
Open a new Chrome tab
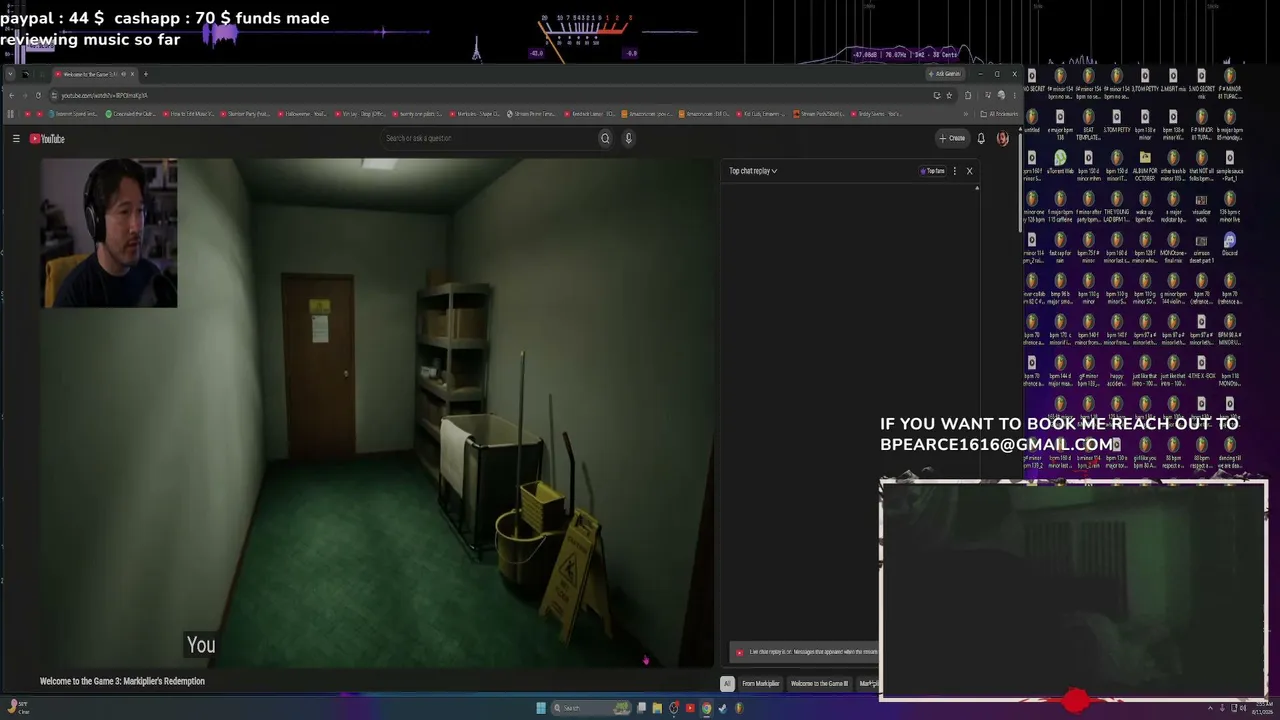coord(145,74)
